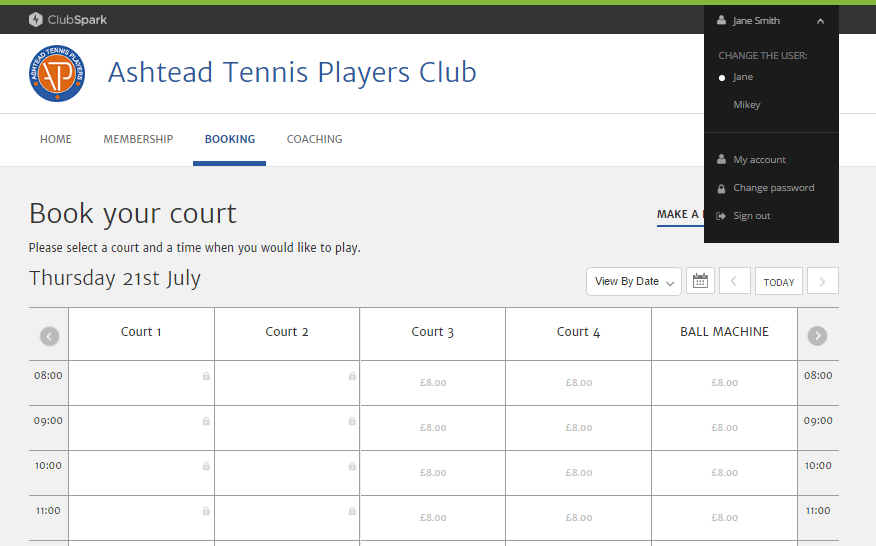Click lock icon on Court 1 08:00 slot
876x546 pixels.
click(x=206, y=376)
